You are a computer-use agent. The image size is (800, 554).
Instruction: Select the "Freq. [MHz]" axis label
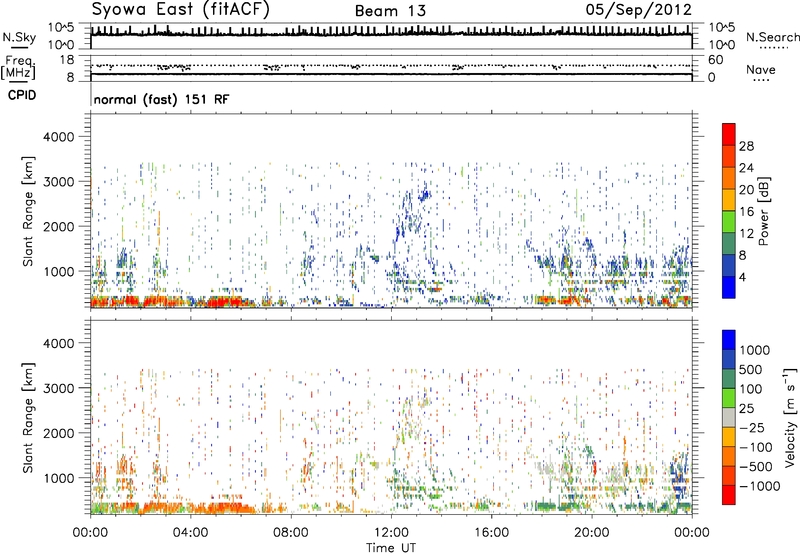point(18,68)
